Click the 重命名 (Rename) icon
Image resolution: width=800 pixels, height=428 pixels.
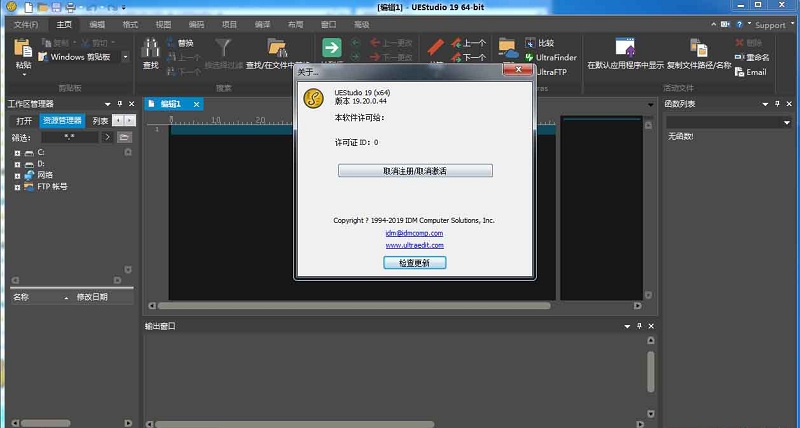(x=740, y=58)
